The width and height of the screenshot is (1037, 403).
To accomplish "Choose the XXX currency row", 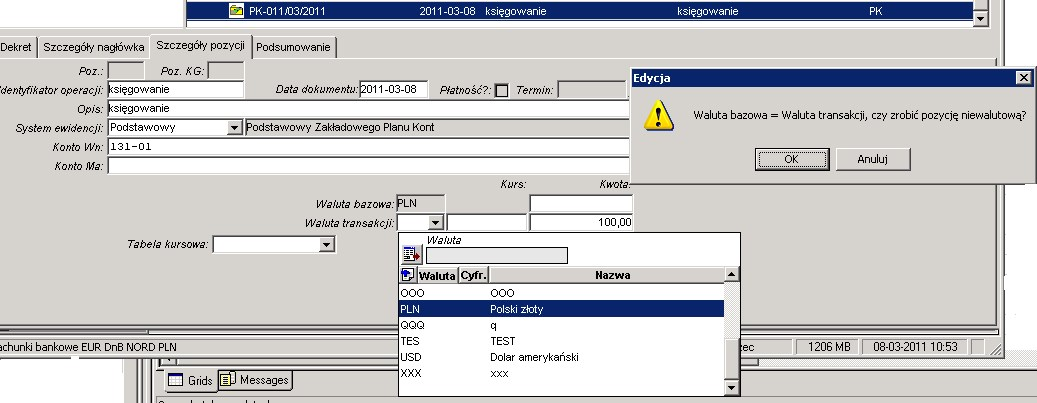I will tap(561, 373).
